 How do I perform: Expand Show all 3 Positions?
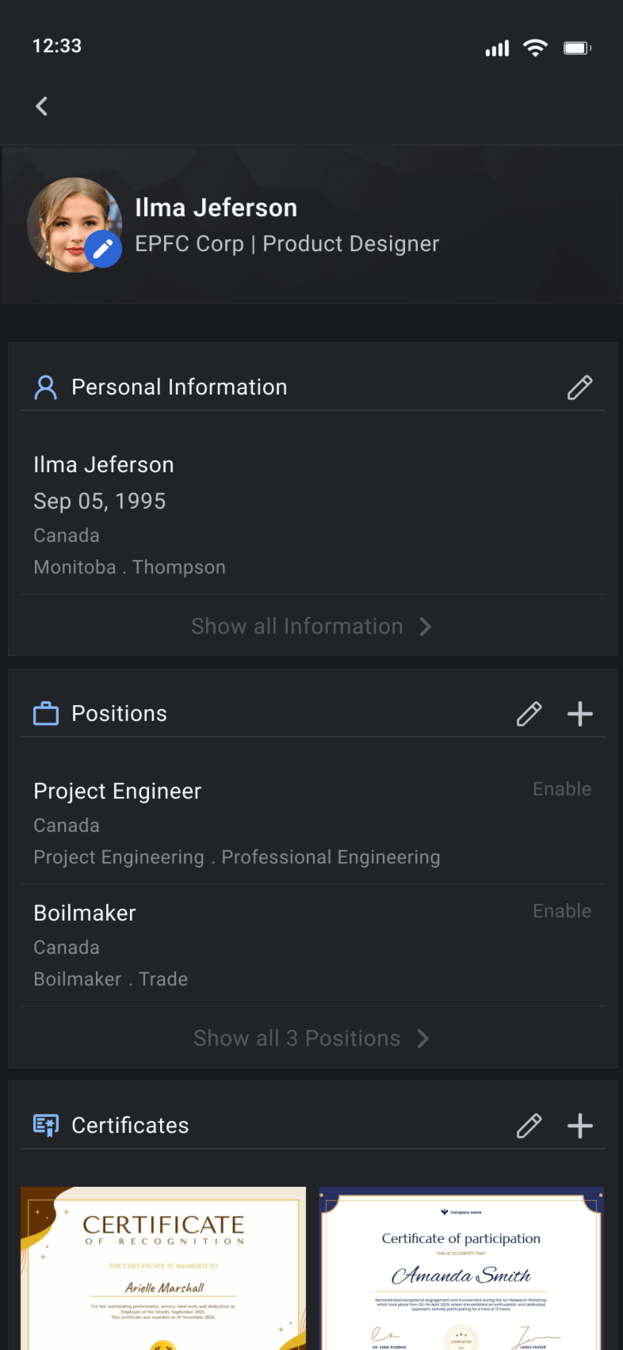(311, 1038)
